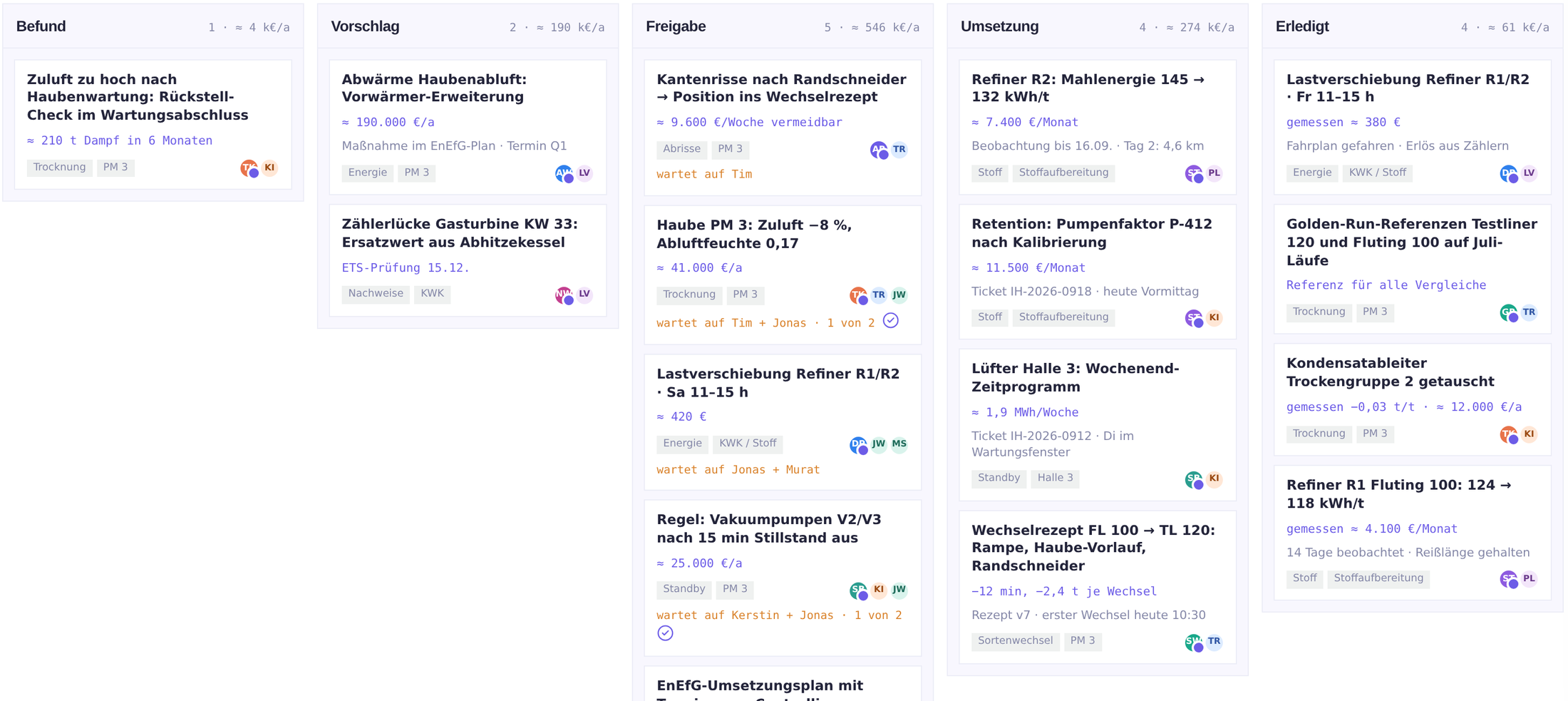Click Stoffaufbereitung tag on Refiner R1 Fluting card
This screenshot has height=701, width=1568.
(1378, 578)
